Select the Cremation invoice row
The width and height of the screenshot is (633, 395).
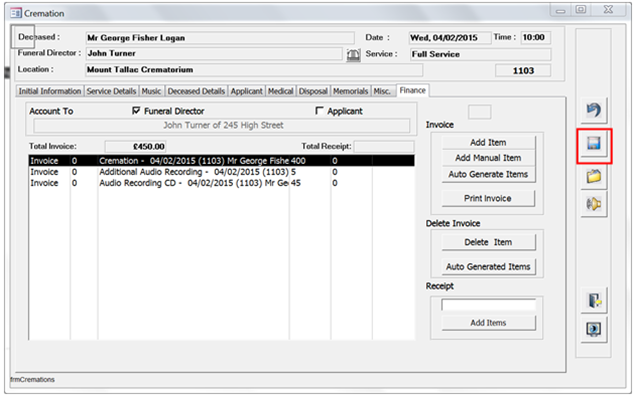coord(222,161)
